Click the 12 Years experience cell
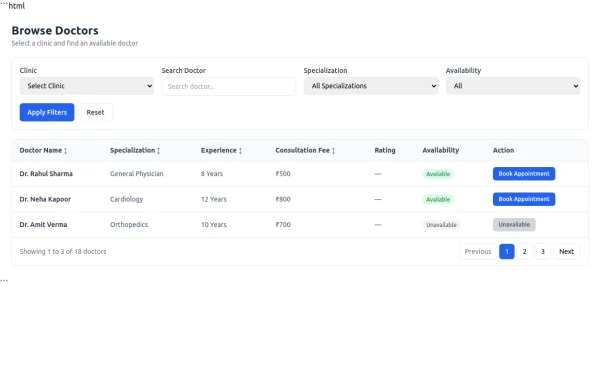Viewport: 600px width, 384px height. tap(214, 199)
